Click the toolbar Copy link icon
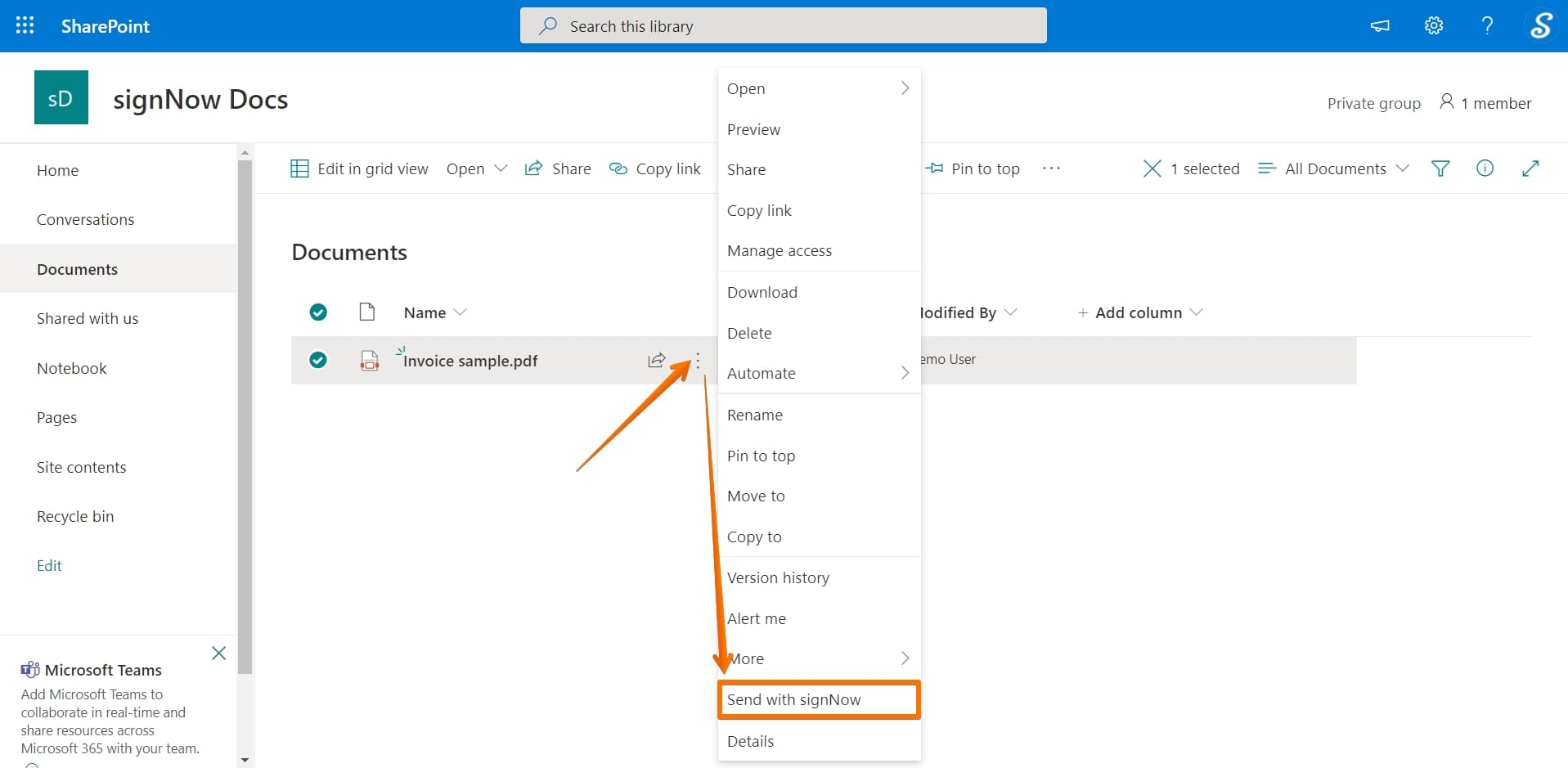This screenshot has height=768, width=1568. (618, 168)
